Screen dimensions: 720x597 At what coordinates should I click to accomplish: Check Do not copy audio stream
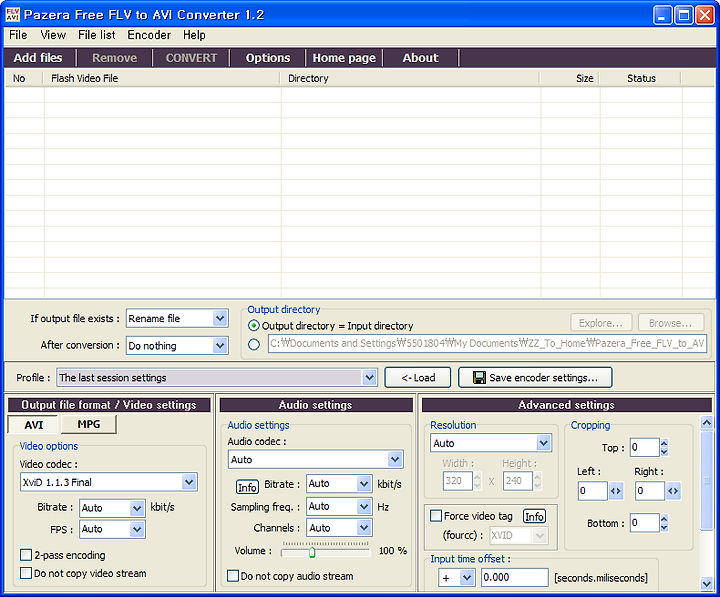233,576
